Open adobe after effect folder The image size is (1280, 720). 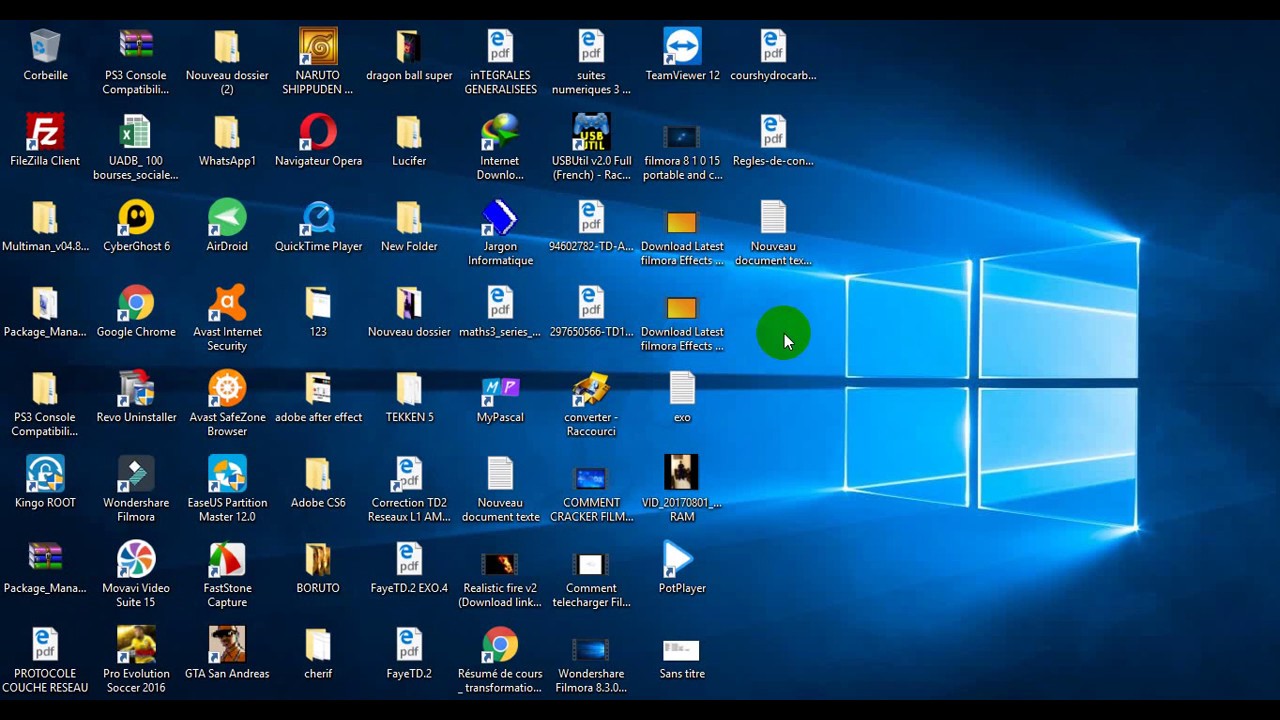(x=318, y=389)
